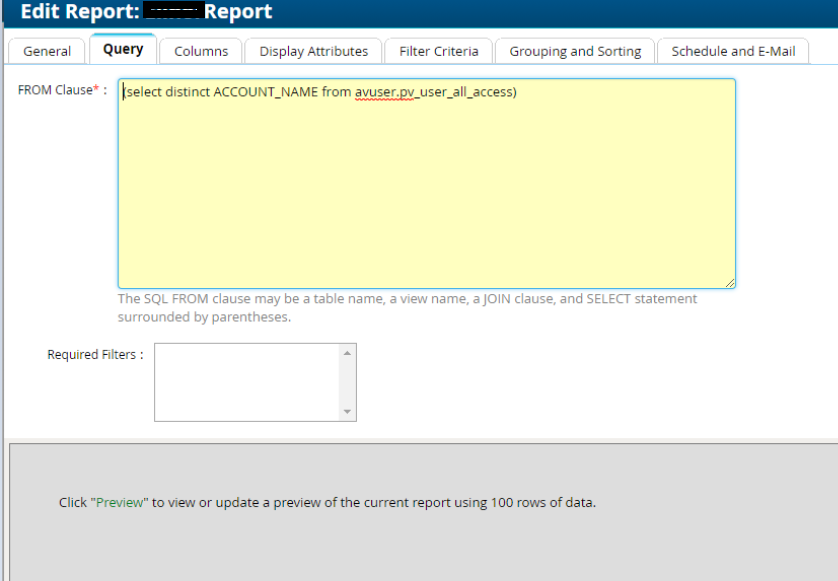Select the Query tab
This screenshot has width=838, height=581.
123,50
